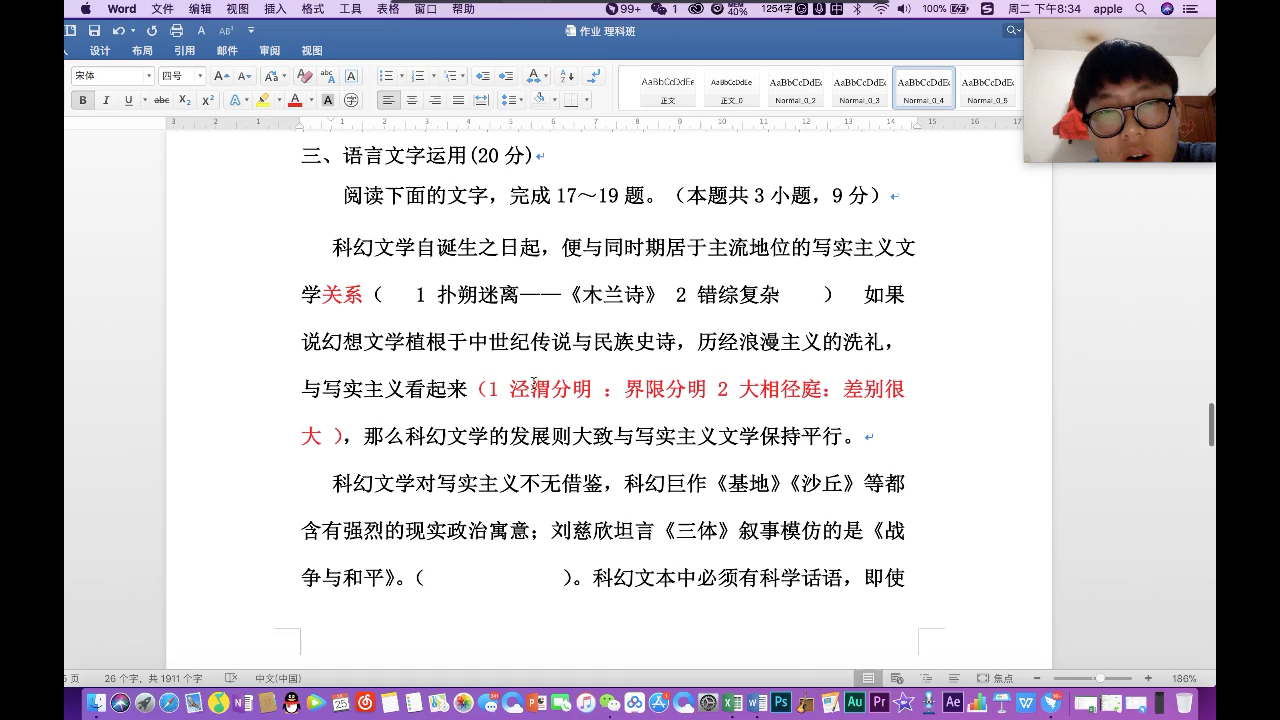Click the print icon in quick access toolbar
Image resolution: width=1280 pixels, height=720 pixels.
[x=177, y=31]
